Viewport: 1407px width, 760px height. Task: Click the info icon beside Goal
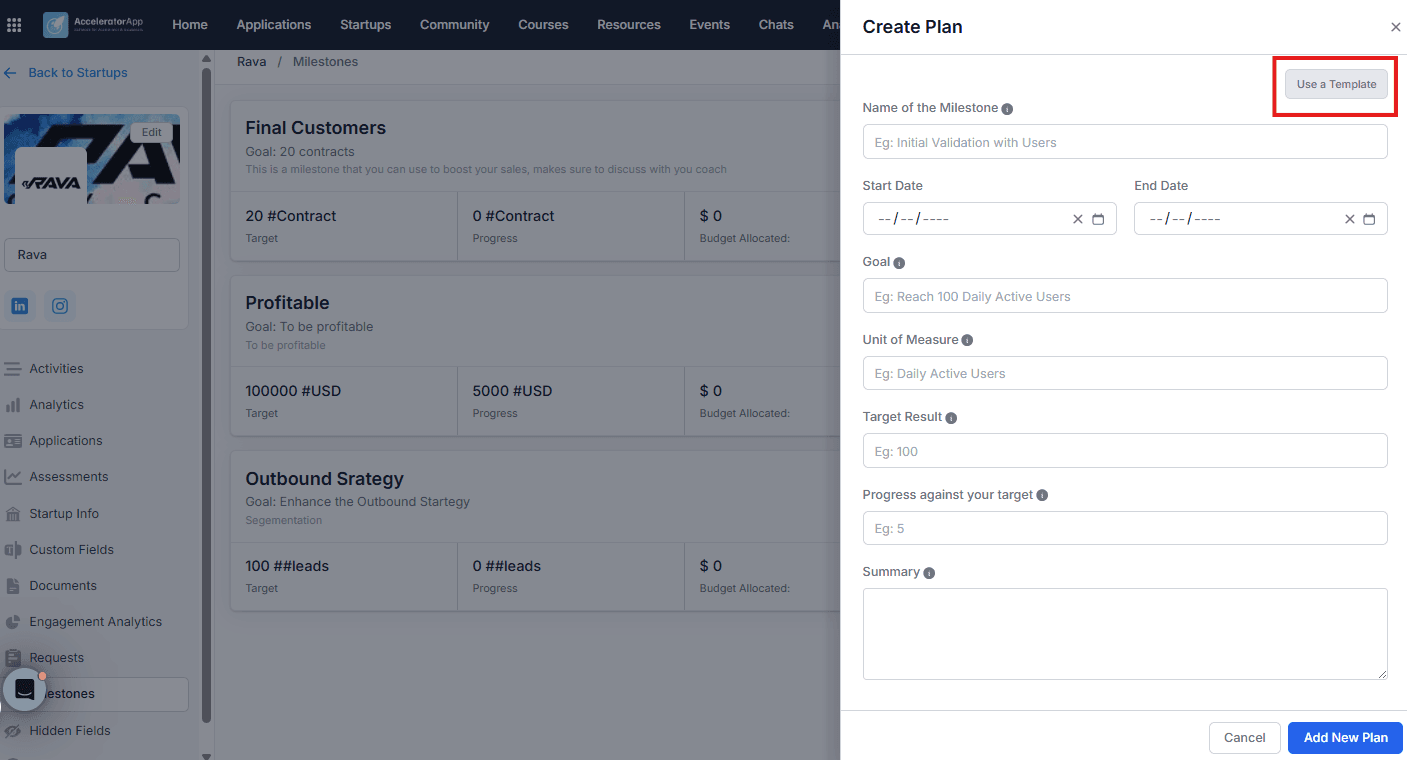tap(899, 263)
